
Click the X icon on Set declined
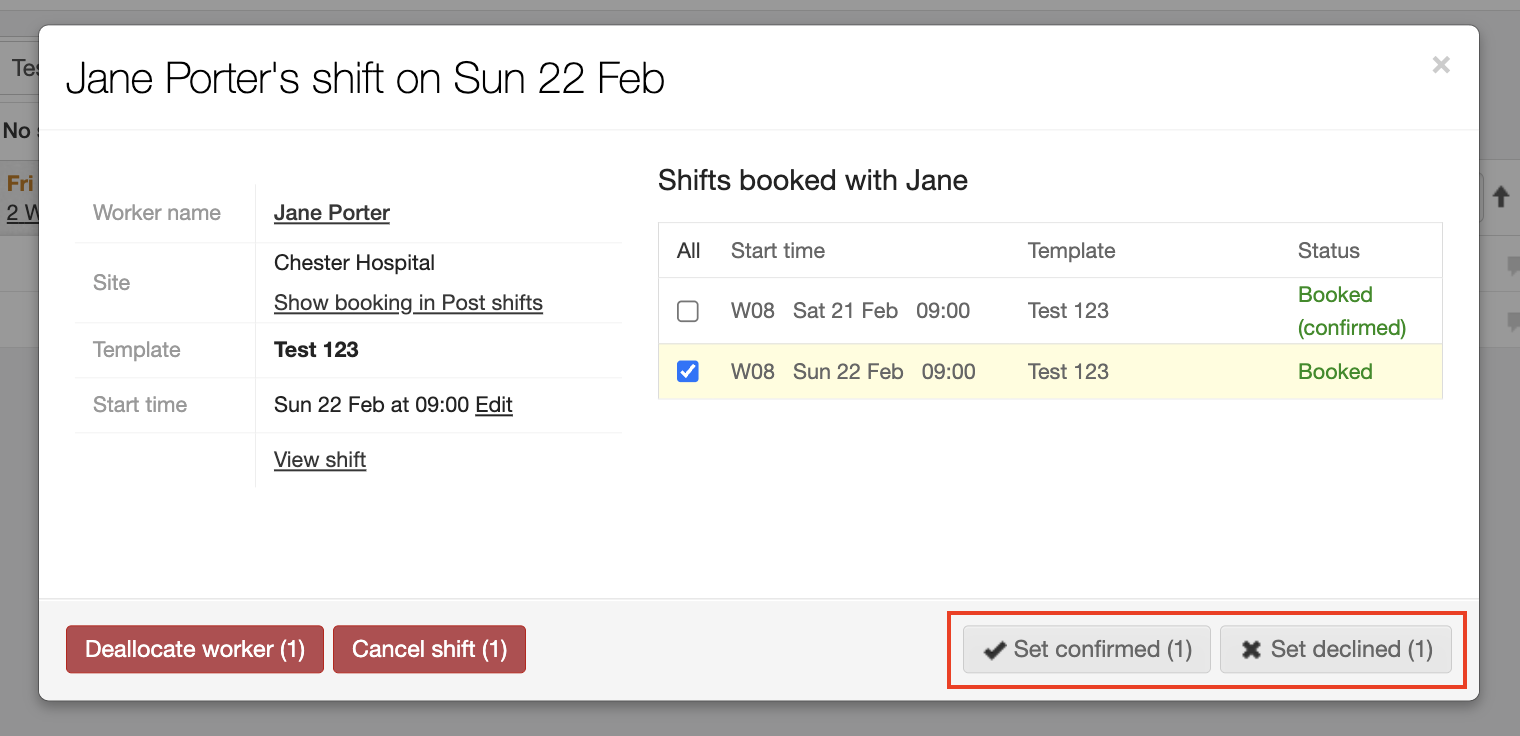[x=1249, y=649]
